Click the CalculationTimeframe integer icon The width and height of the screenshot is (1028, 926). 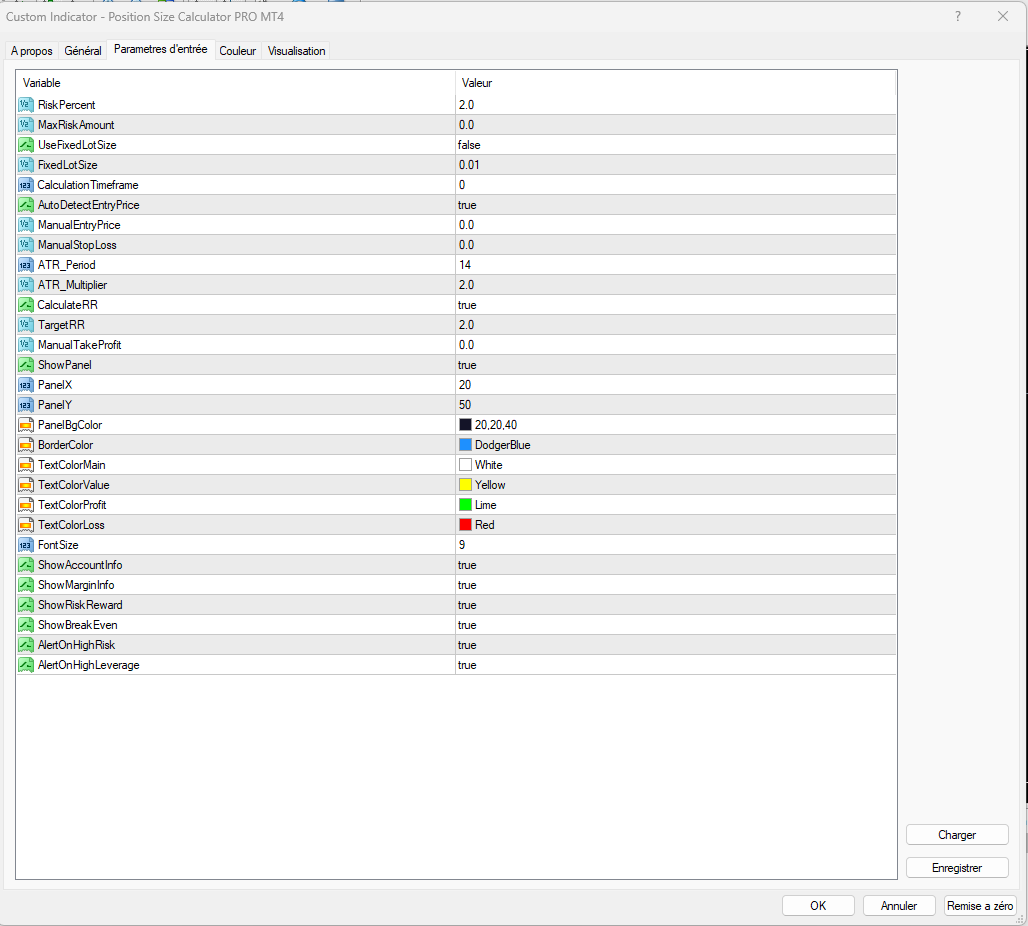coord(26,185)
